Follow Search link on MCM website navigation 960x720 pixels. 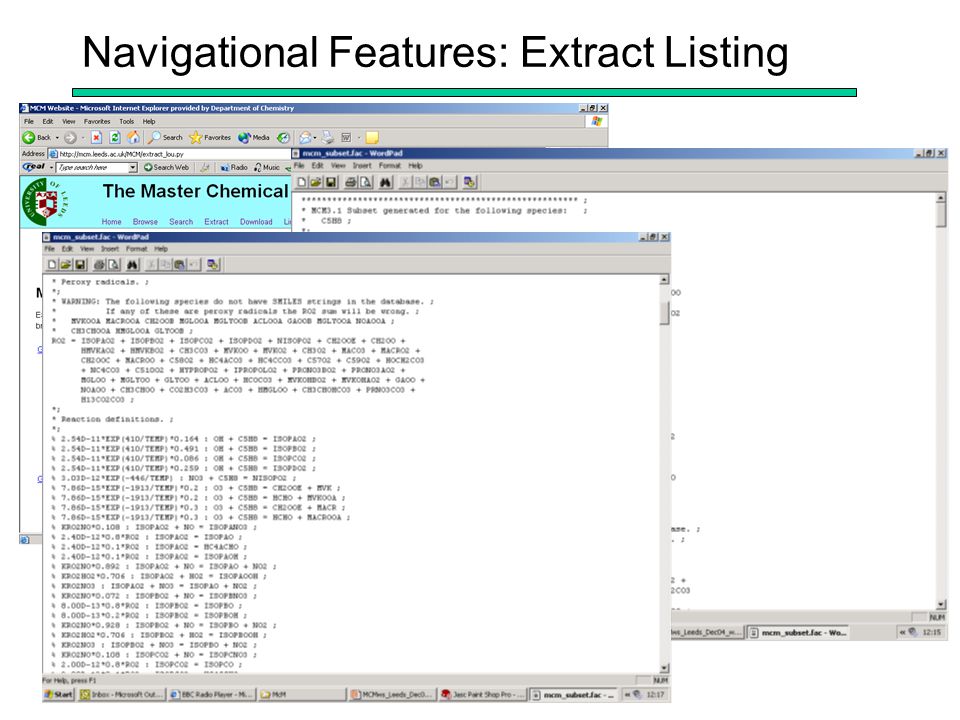(181, 222)
